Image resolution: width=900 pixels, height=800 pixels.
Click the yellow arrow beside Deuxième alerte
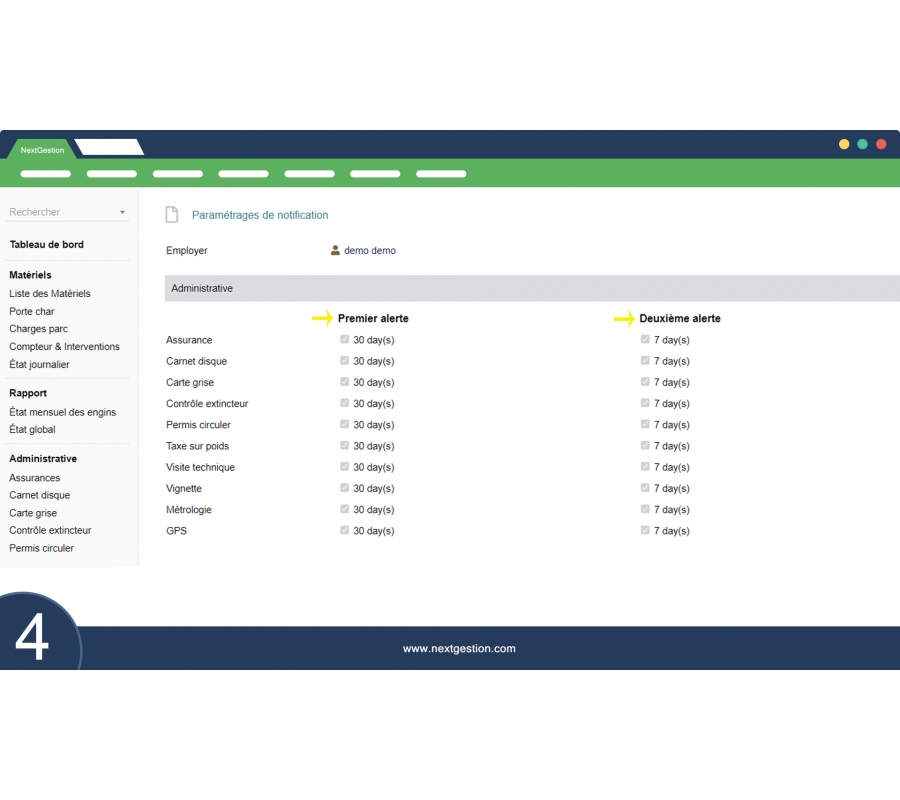(x=624, y=319)
